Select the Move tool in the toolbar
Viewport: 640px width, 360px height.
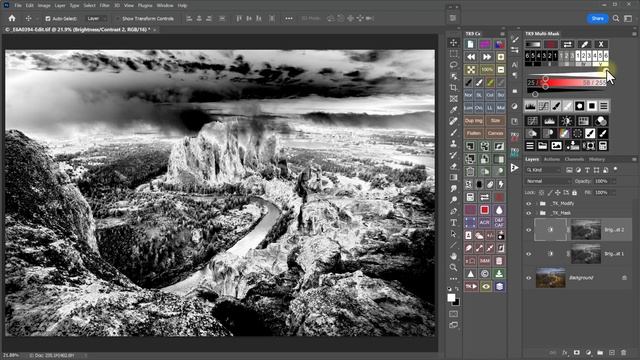[x=453, y=42]
